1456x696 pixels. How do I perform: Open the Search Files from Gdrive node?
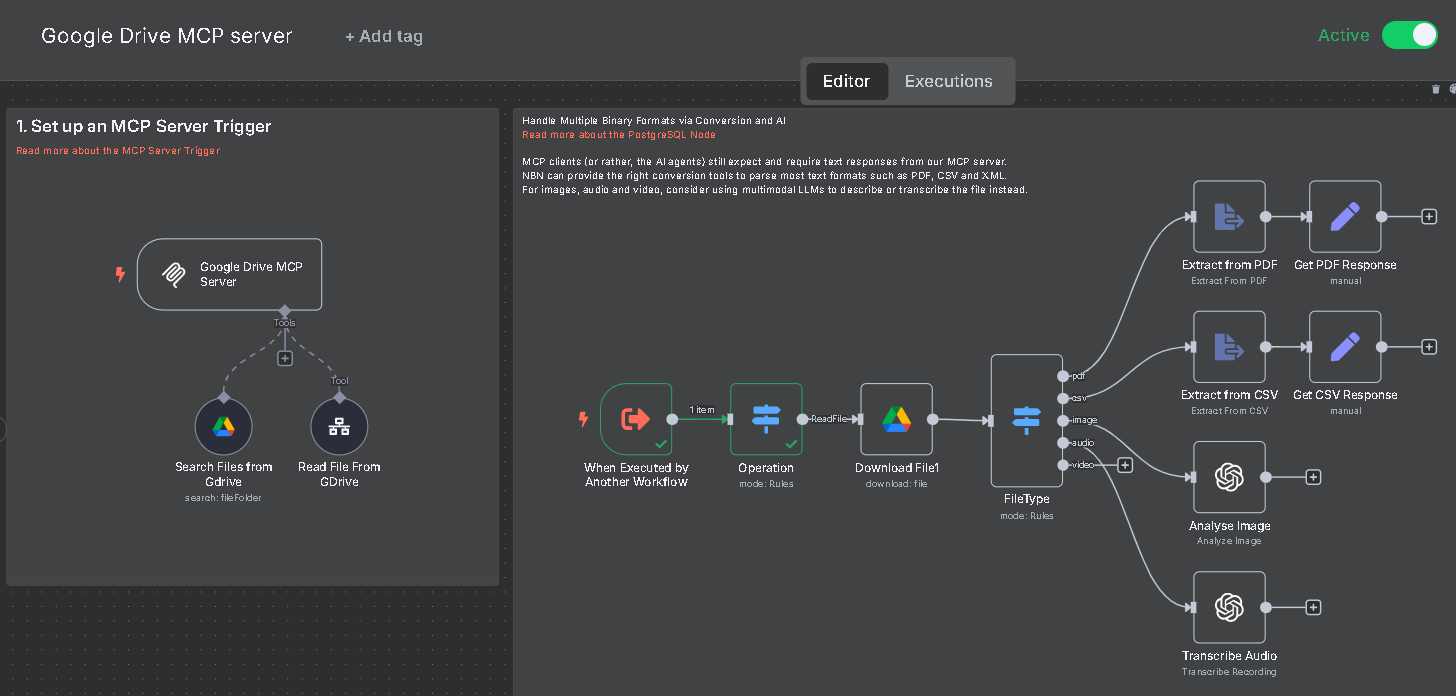[x=223, y=426]
